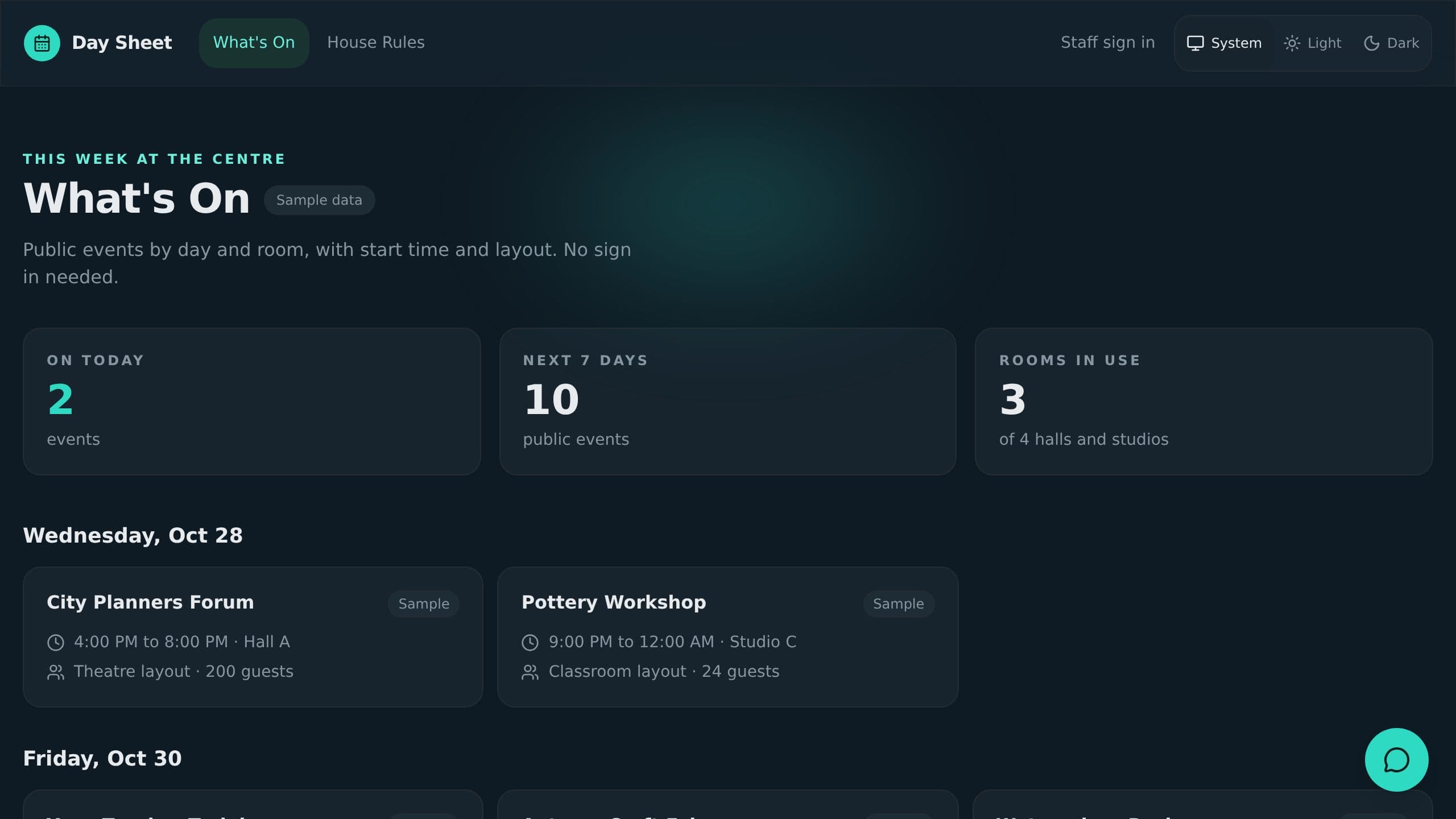Click the Day Sheet brand name
1456x819 pixels.
coord(122,43)
